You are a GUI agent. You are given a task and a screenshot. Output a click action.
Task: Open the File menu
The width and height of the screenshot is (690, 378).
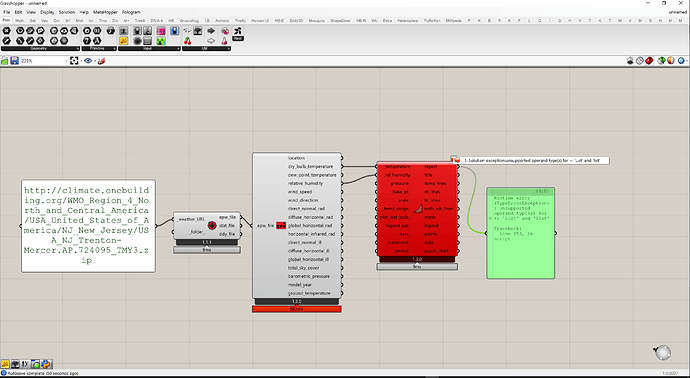pyautogui.click(x=7, y=12)
